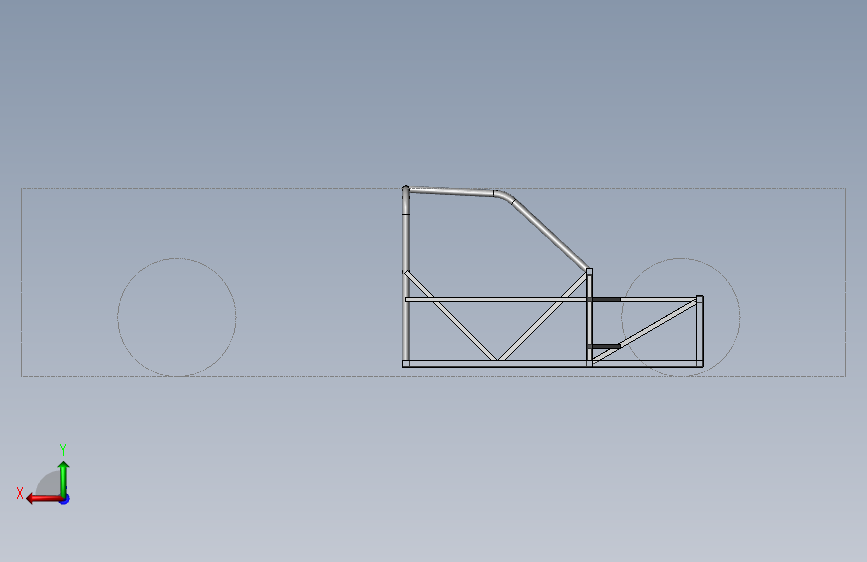Select the bottom horizontal frame rail
This screenshot has width=867, height=562.
(552, 363)
